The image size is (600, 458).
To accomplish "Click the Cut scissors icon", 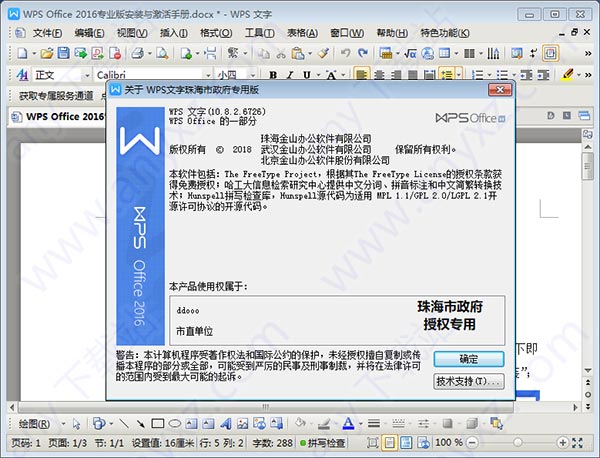I will click(x=281, y=53).
